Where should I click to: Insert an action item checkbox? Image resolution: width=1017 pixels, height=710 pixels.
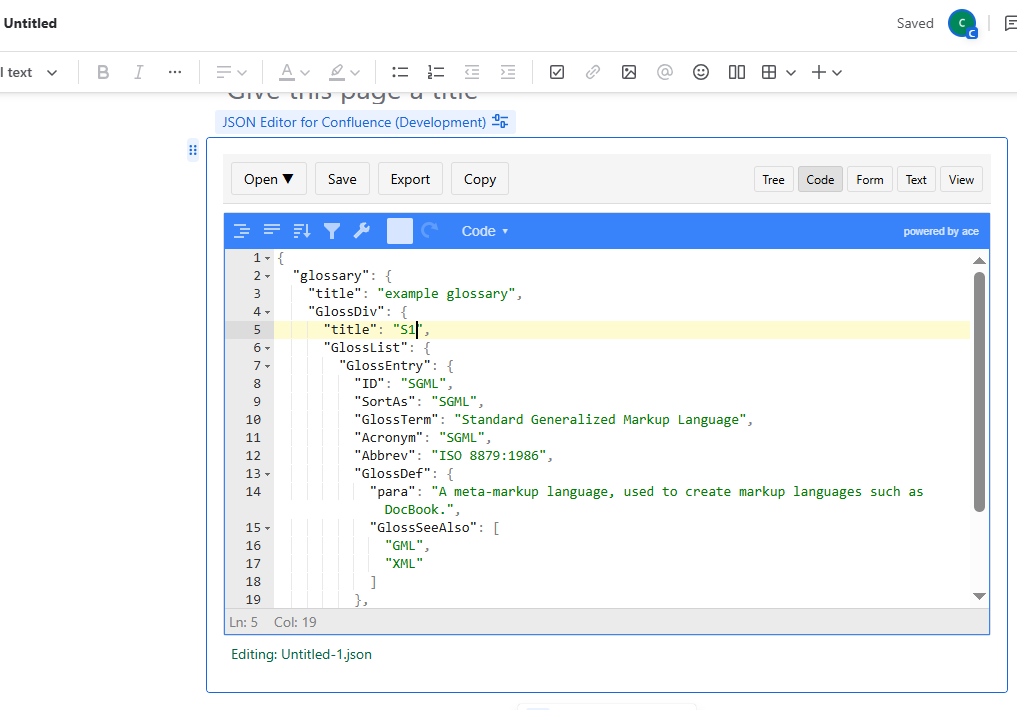(556, 72)
